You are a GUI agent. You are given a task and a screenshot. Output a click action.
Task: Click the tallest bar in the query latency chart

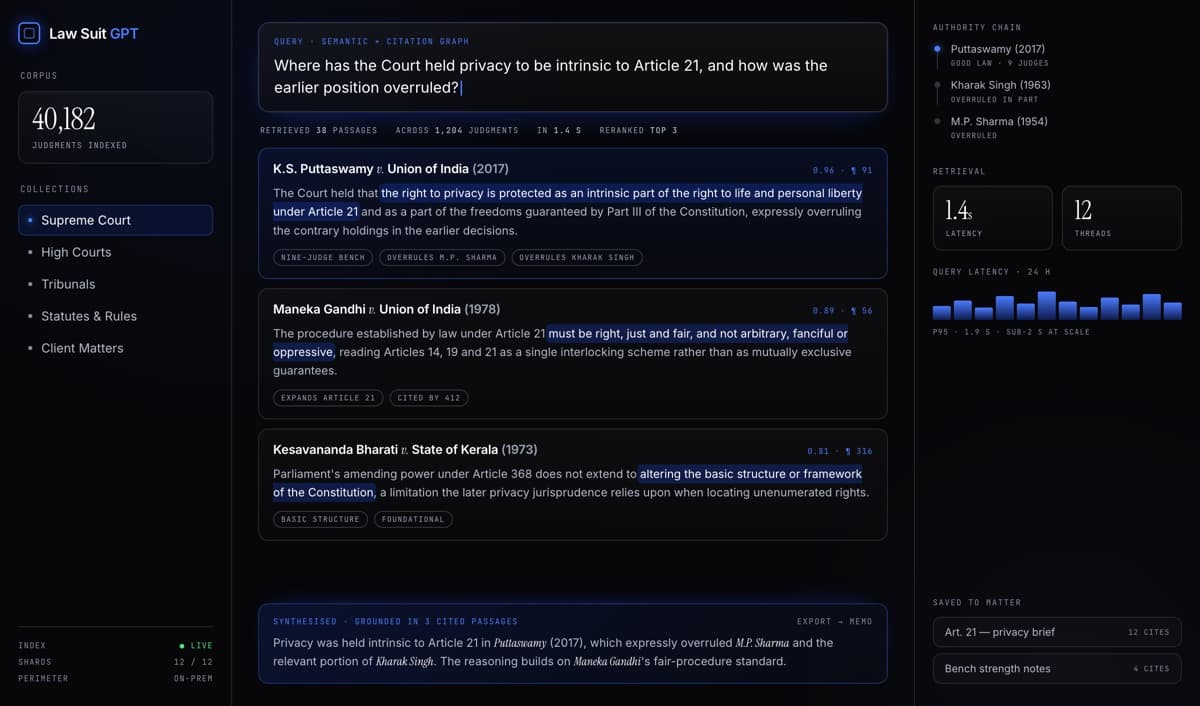point(1047,305)
